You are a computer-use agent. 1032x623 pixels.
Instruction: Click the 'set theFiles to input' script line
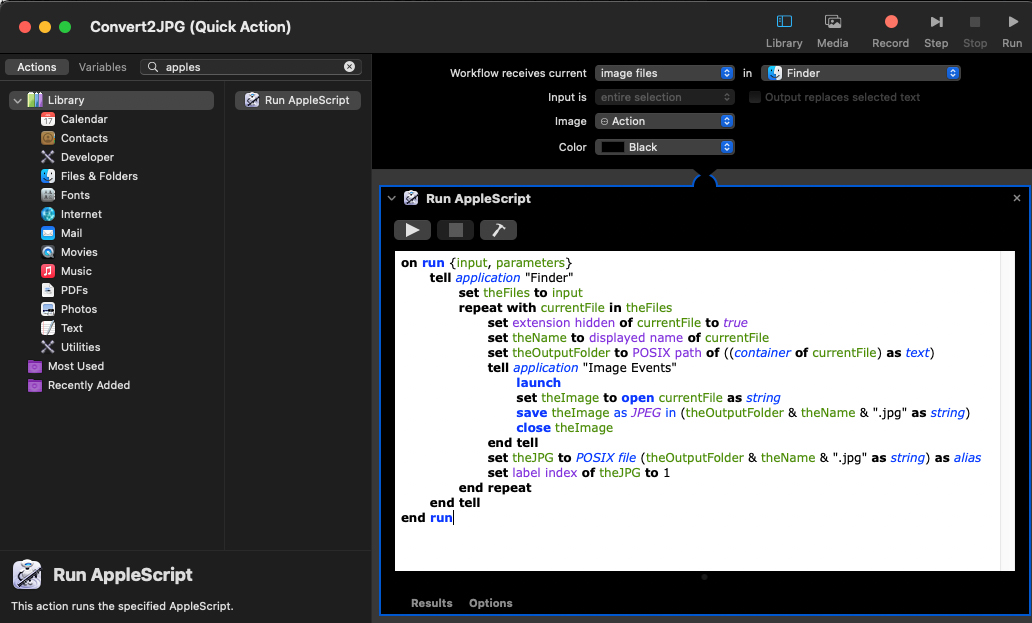pyautogui.click(x=520, y=293)
